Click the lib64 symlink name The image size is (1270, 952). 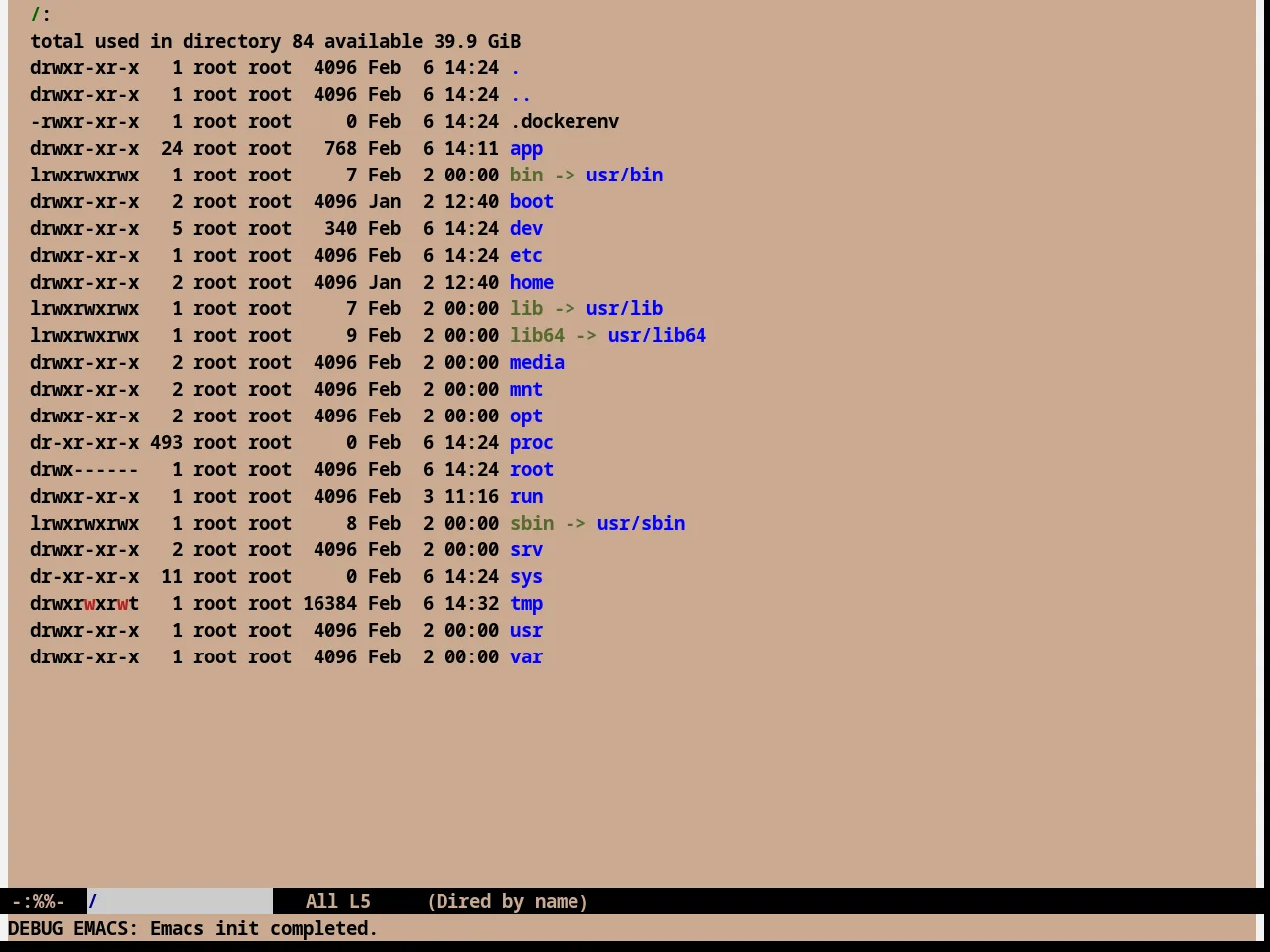coord(537,336)
